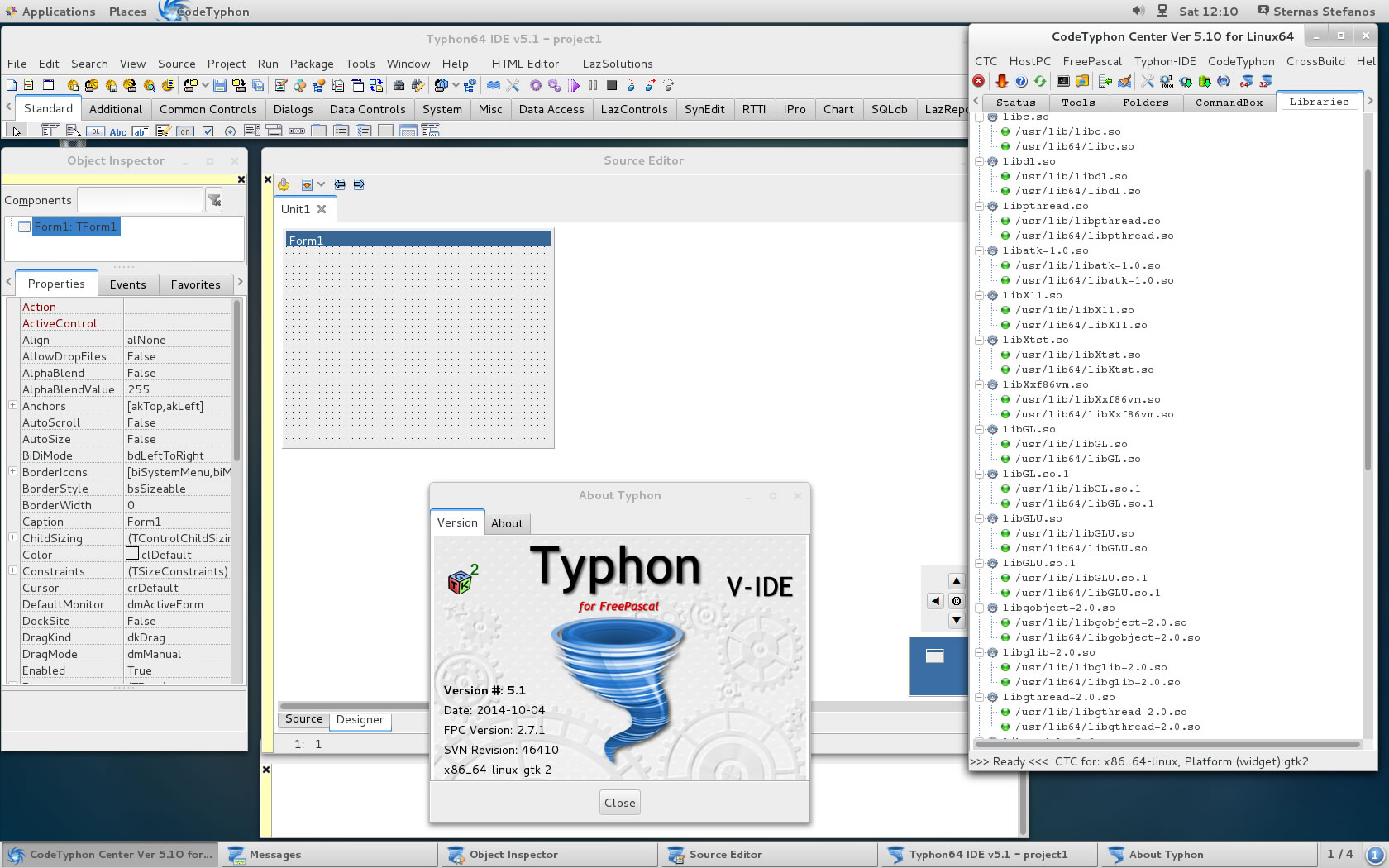Click the red X stop icon in CodeTyphon Center
The width and height of the screenshot is (1389, 868).
[x=979, y=81]
